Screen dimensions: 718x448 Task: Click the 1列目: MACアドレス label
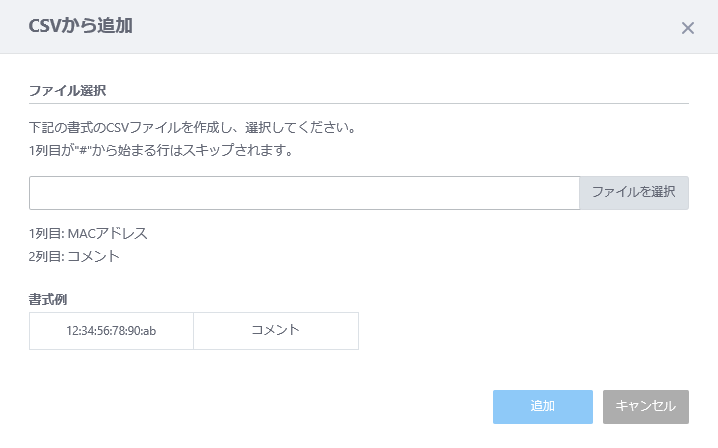pyautogui.click(x=88, y=233)
